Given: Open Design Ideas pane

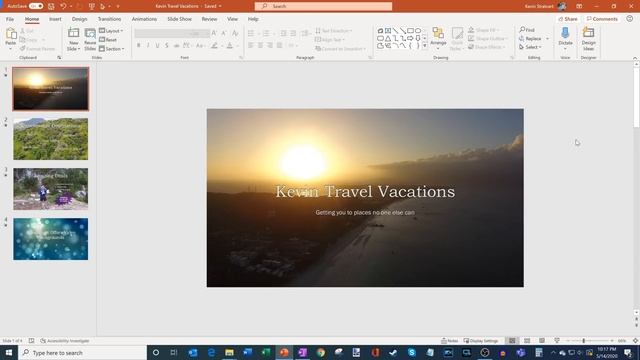Looking at the screenshot, I should click(589, 39).
